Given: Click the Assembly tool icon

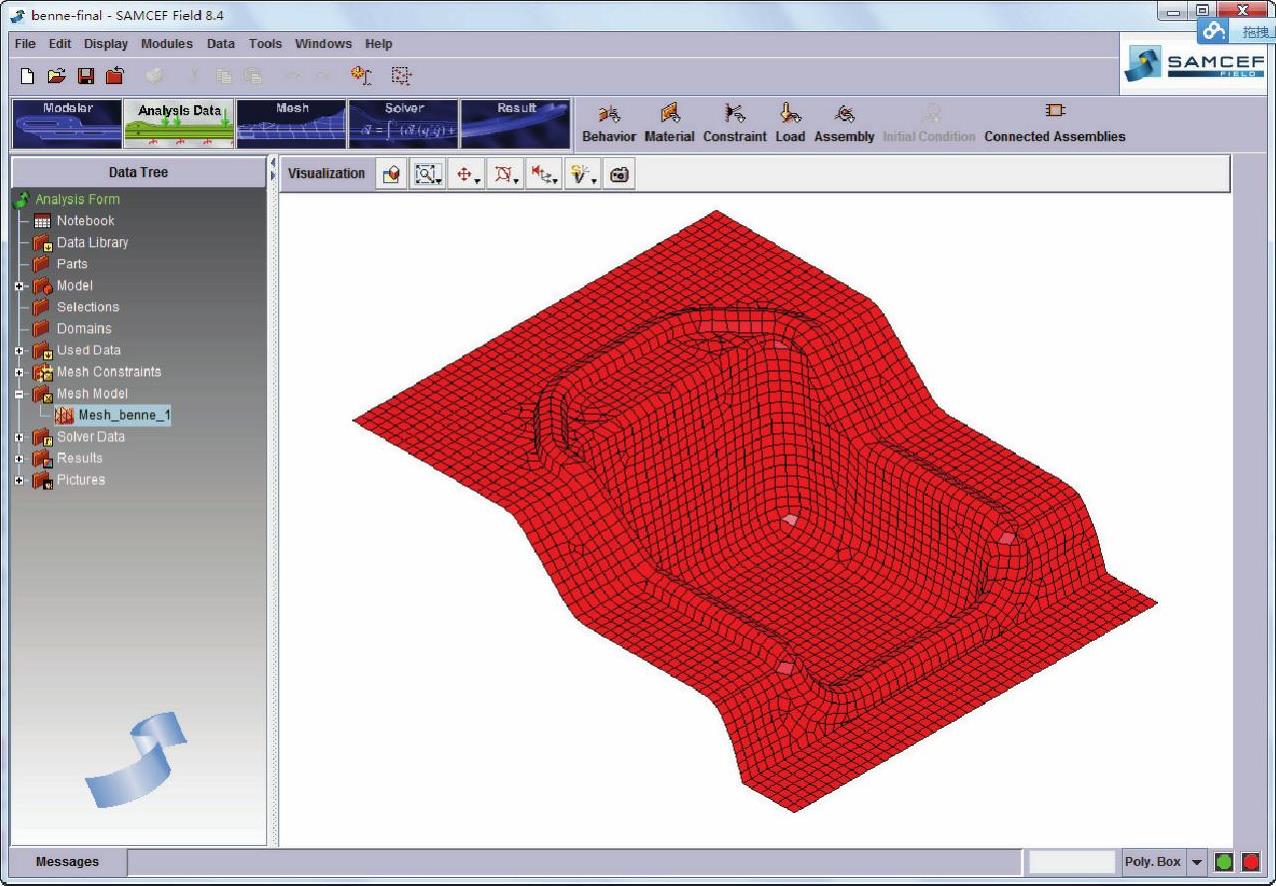Looking at the screenshot, I should [x=843, y=115].
